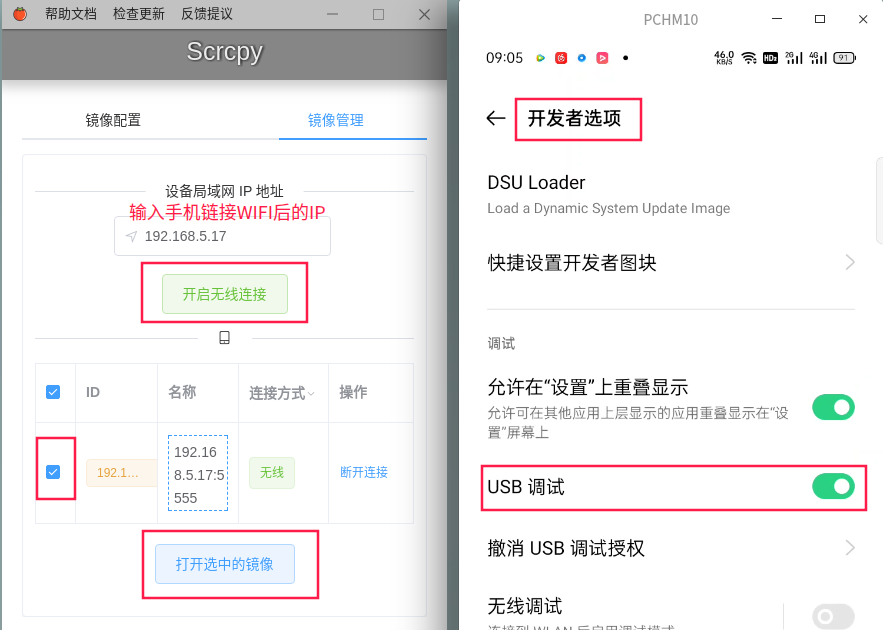Tap the red notification app icon near 09:05
Viewport: 883px width, 630px height.
[x=560, y=58]
